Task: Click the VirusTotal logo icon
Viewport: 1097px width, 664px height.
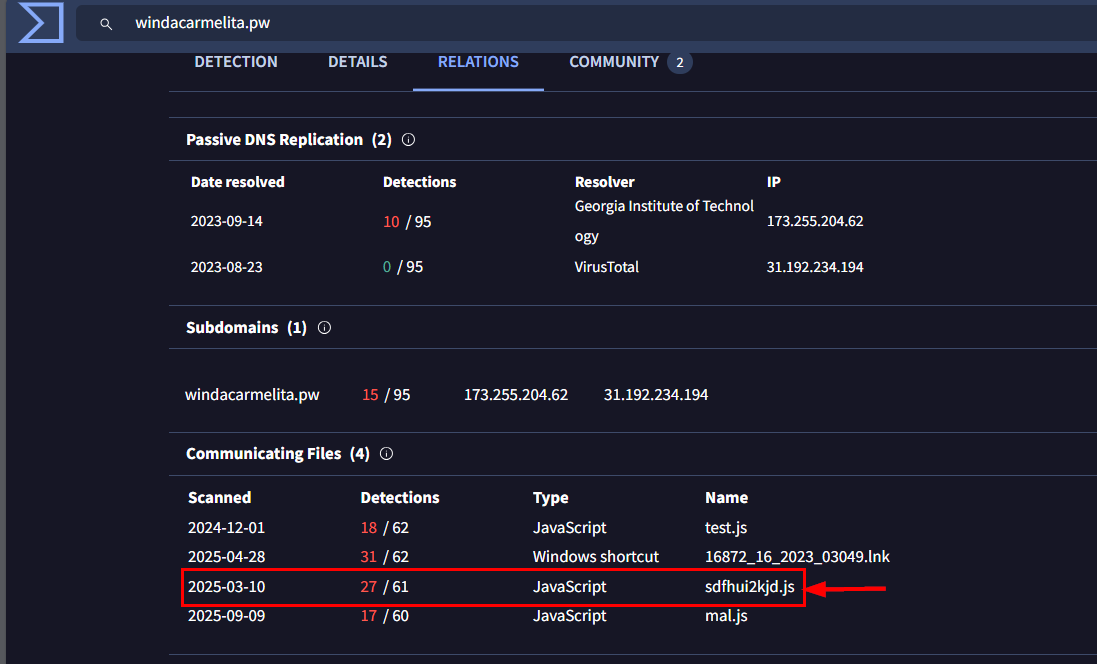Action: 40,23
